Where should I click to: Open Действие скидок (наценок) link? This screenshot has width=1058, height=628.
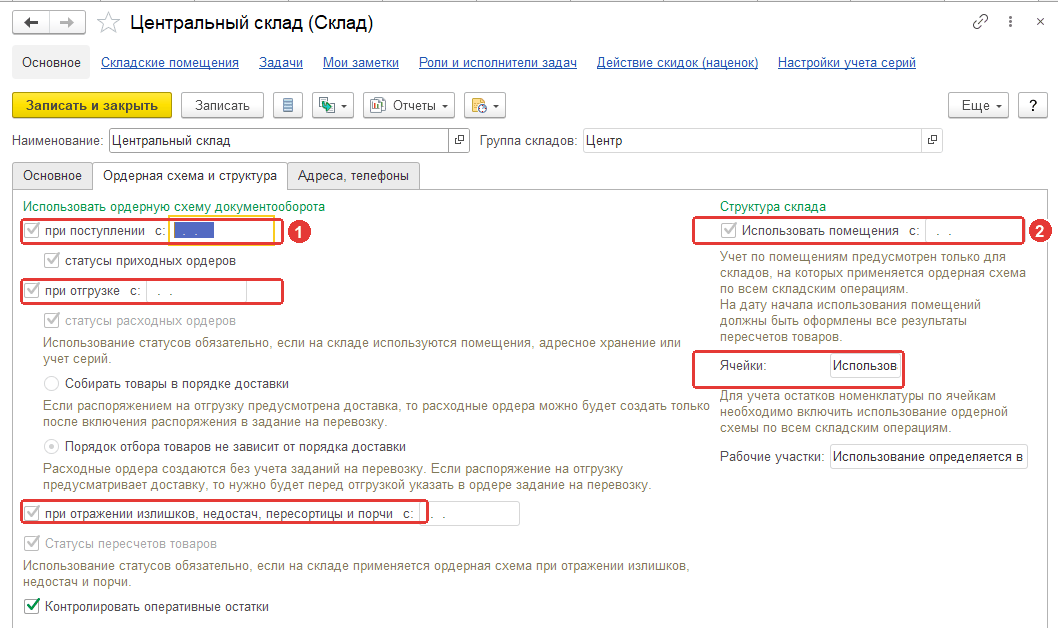click(677, 63)
